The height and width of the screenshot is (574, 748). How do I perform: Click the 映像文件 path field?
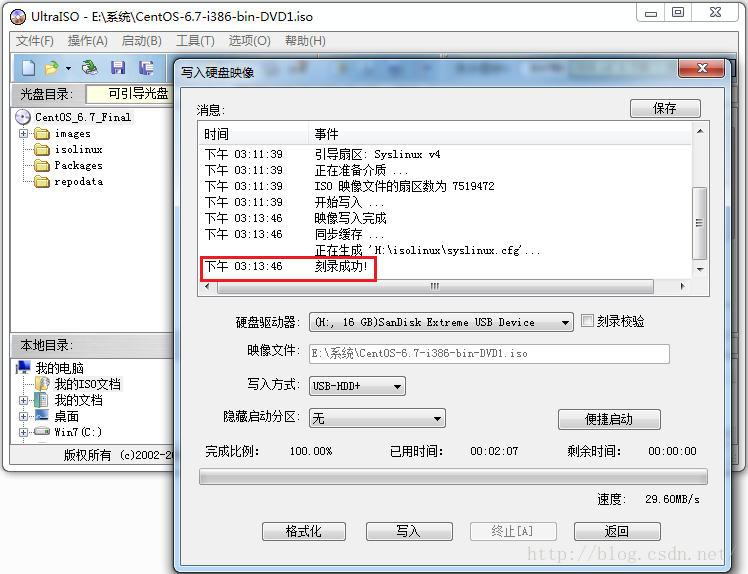[x=489, y=354]
